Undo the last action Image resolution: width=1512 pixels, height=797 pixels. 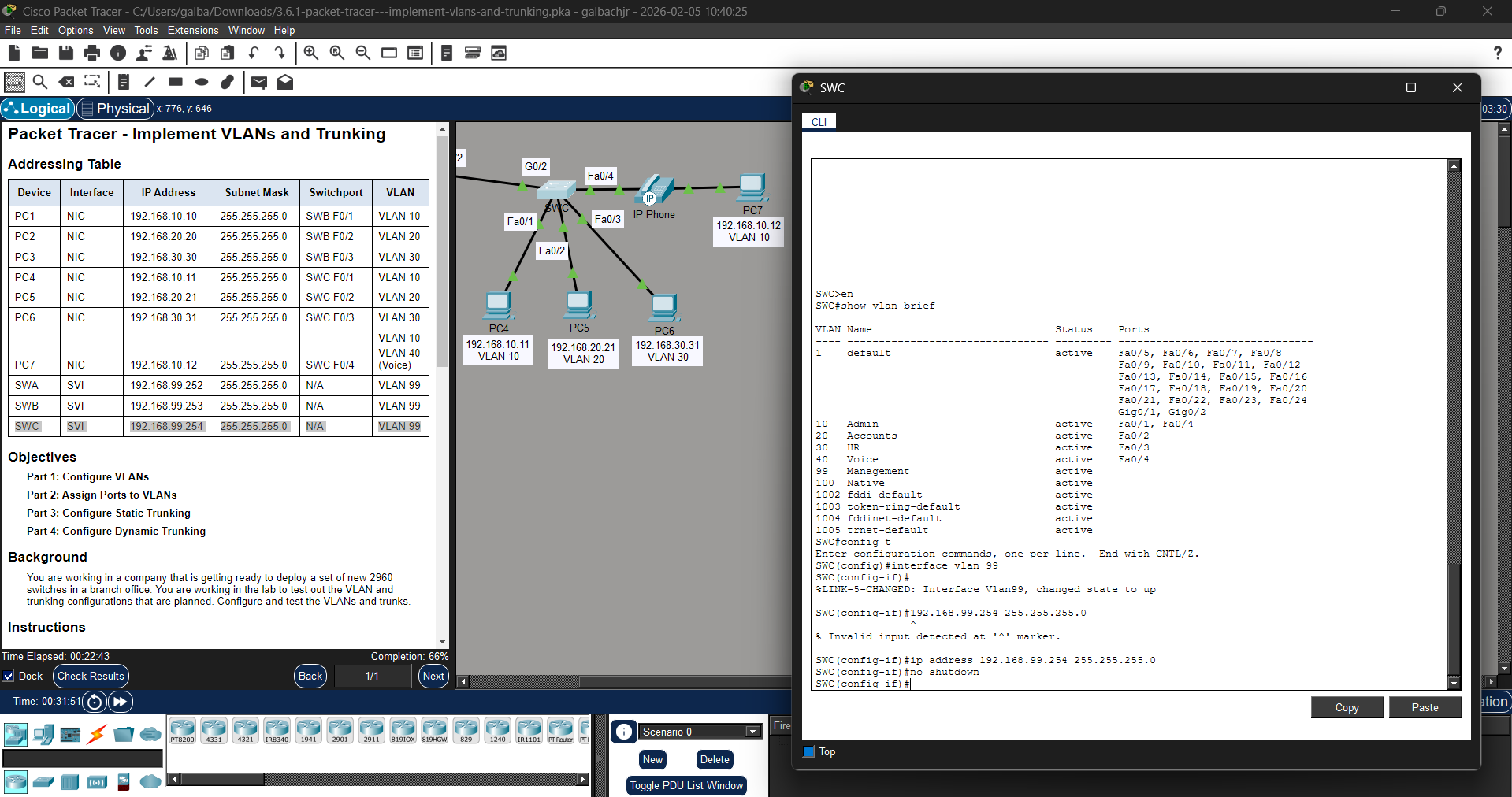pos(254,53)
